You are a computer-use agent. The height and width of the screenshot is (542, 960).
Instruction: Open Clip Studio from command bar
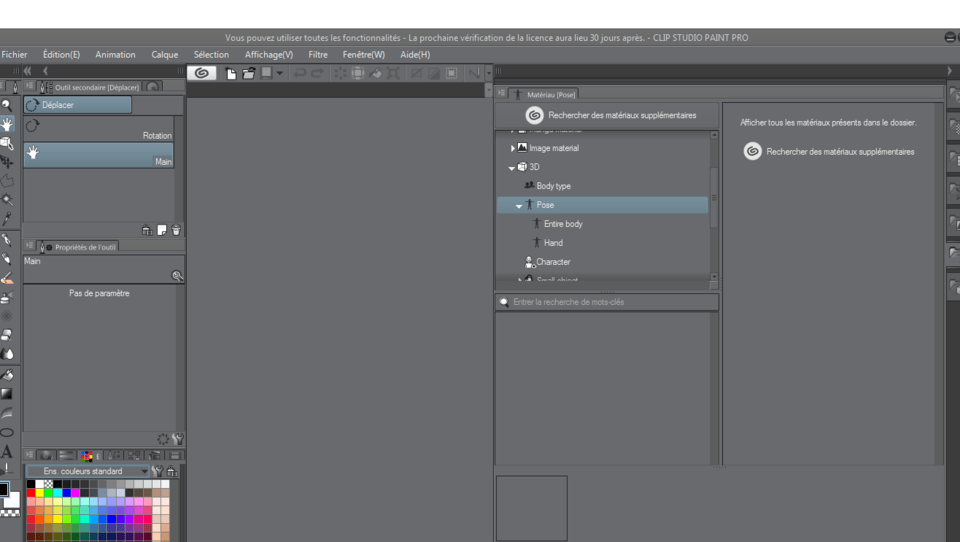201,73
